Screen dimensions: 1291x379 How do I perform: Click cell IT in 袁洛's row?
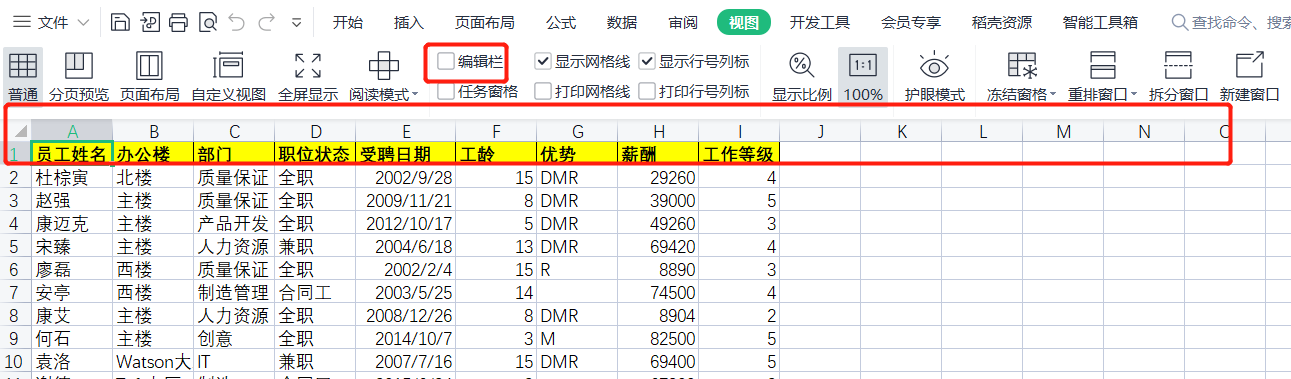(234, 361)
